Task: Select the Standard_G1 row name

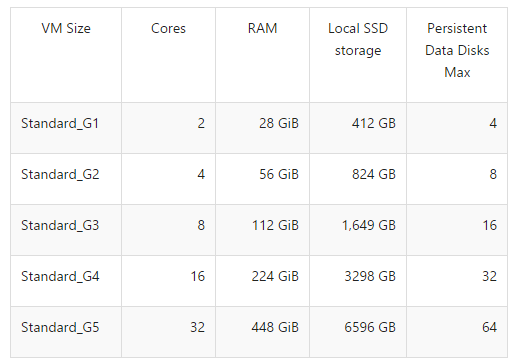Action: [60, 124]
